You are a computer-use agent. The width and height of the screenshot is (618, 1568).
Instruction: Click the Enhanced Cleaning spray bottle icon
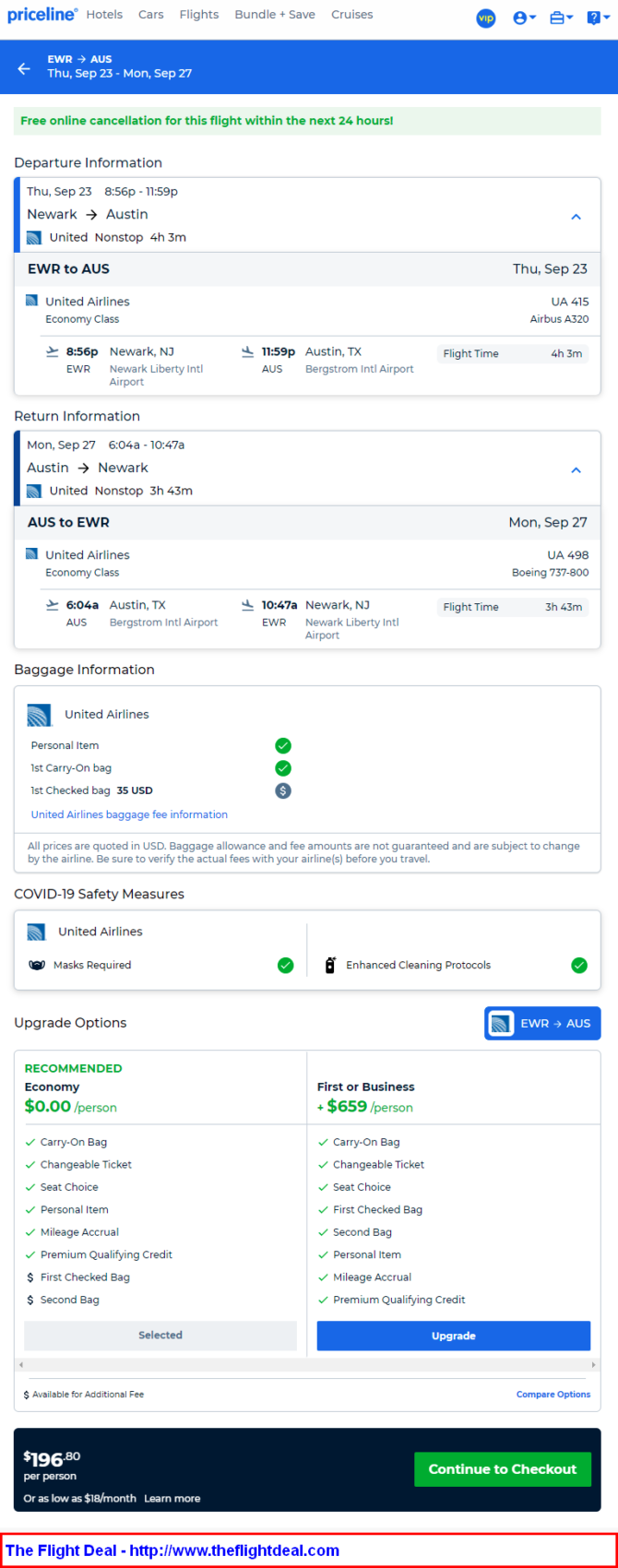pos(330,966)
